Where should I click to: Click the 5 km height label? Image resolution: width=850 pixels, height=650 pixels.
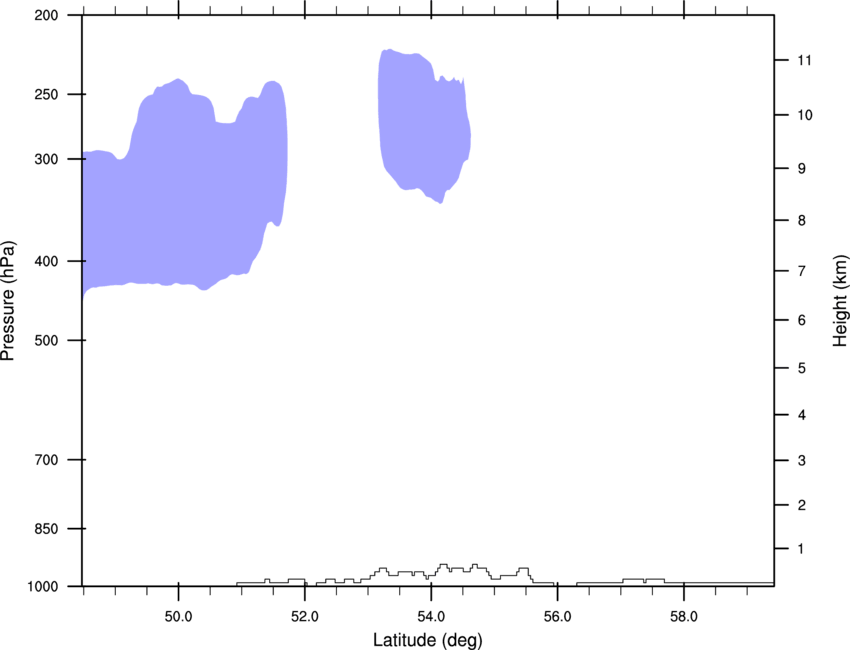pyautogui.click(x=802, y=368)
